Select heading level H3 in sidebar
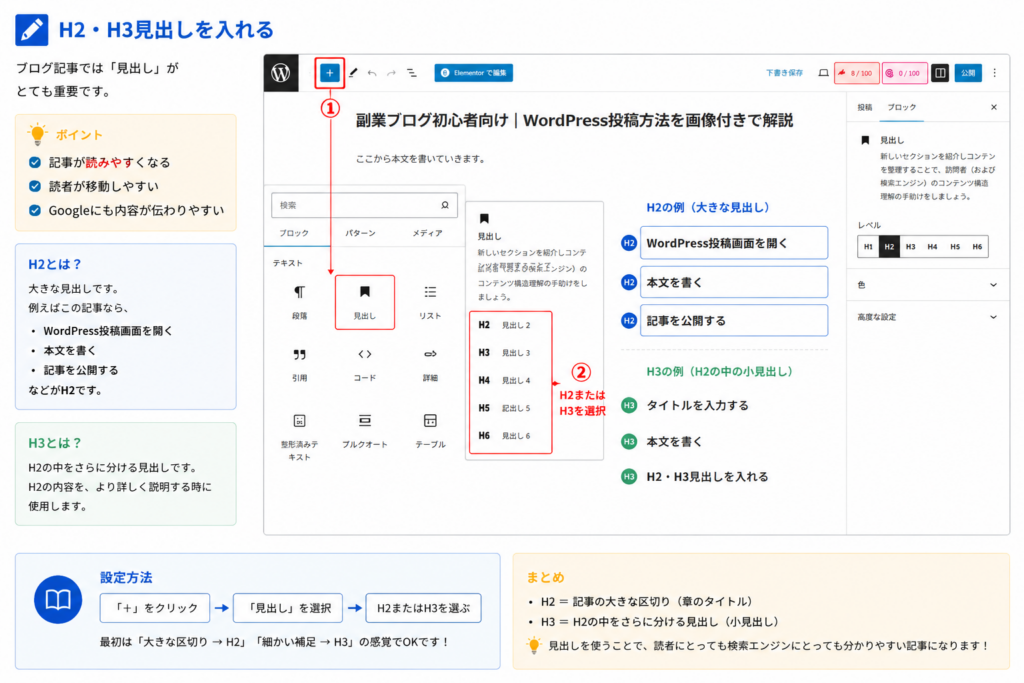This screenshot has height=683, width=1024. [x=910, y=247]
